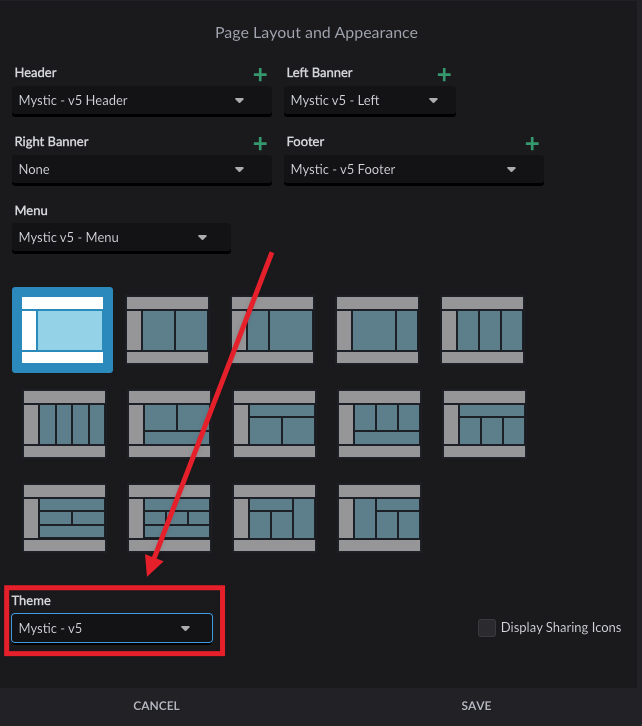Screen dimensions: 642x726
Task: Select the highlighted single-column layout thumbnail
Action: click(62, 330)
